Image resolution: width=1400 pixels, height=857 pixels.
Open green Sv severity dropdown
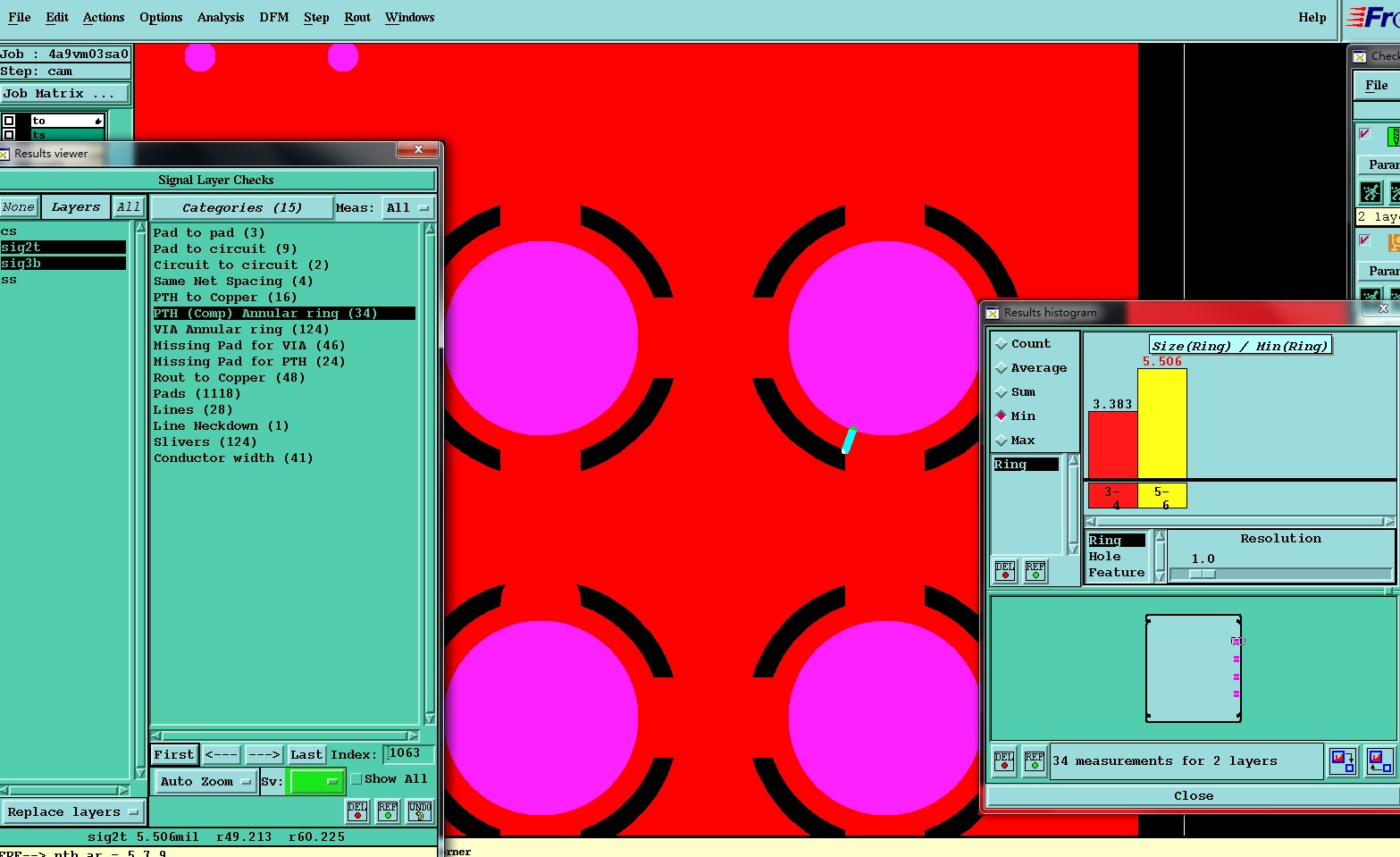coord(316,781)
